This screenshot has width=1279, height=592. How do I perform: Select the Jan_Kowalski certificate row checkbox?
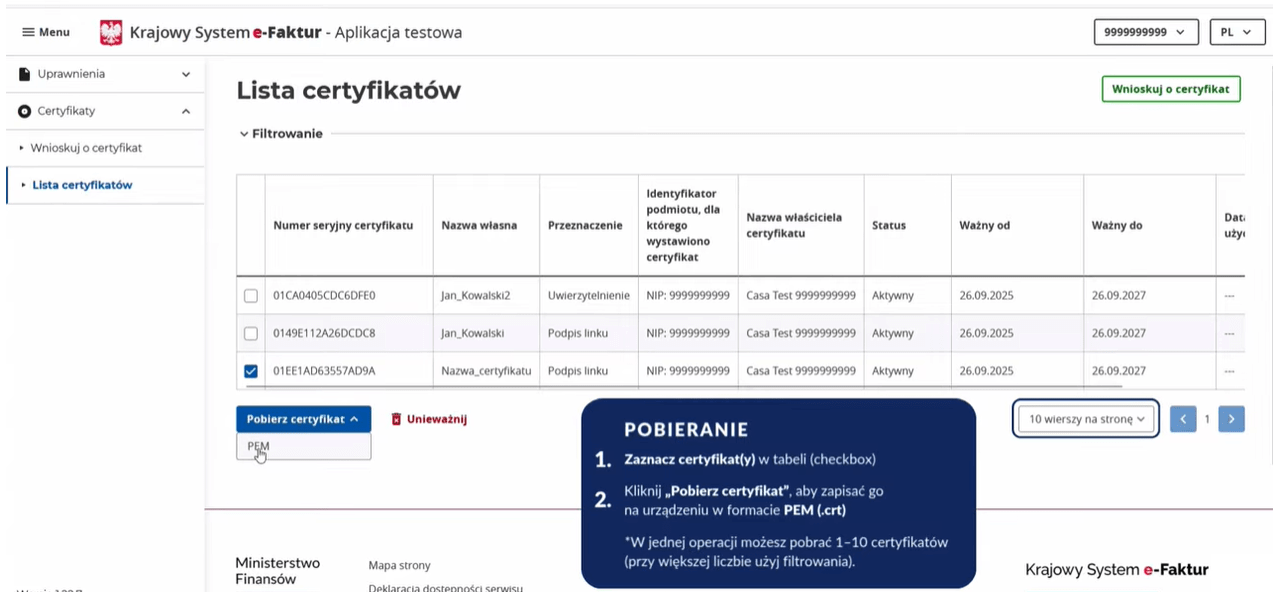[250, 333]
